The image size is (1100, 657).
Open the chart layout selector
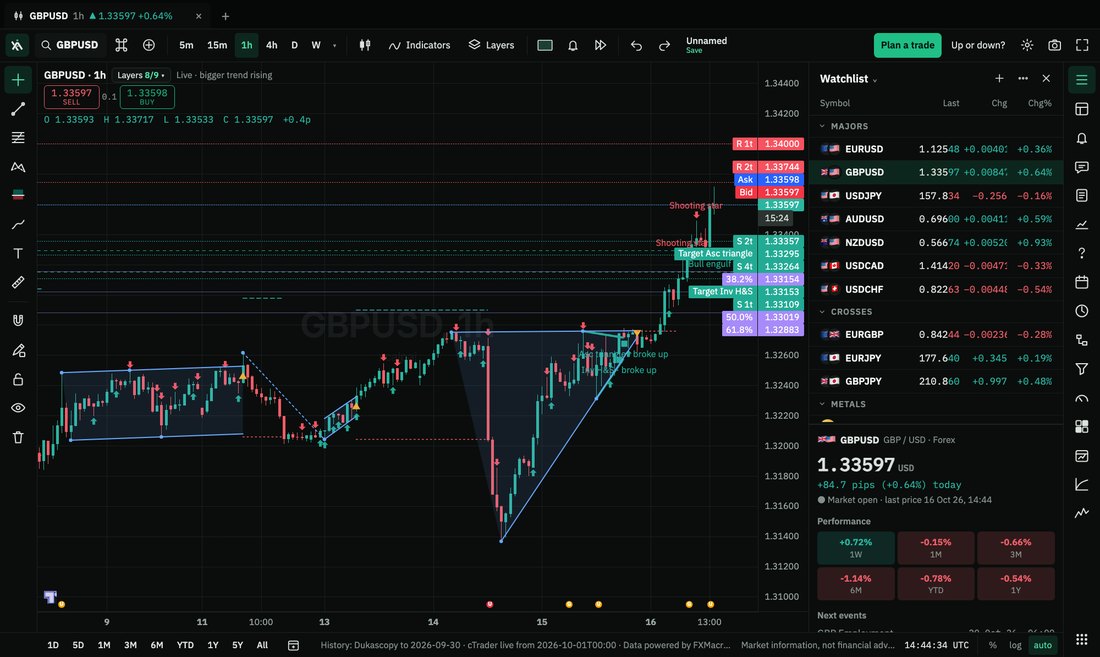click(545, 45)
